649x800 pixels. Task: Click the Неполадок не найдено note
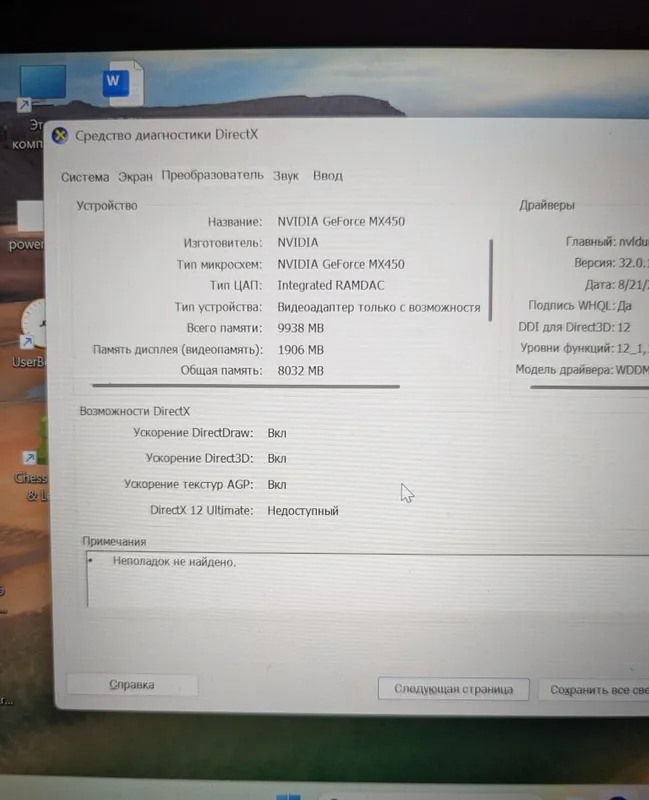click(x=174, y=562)
